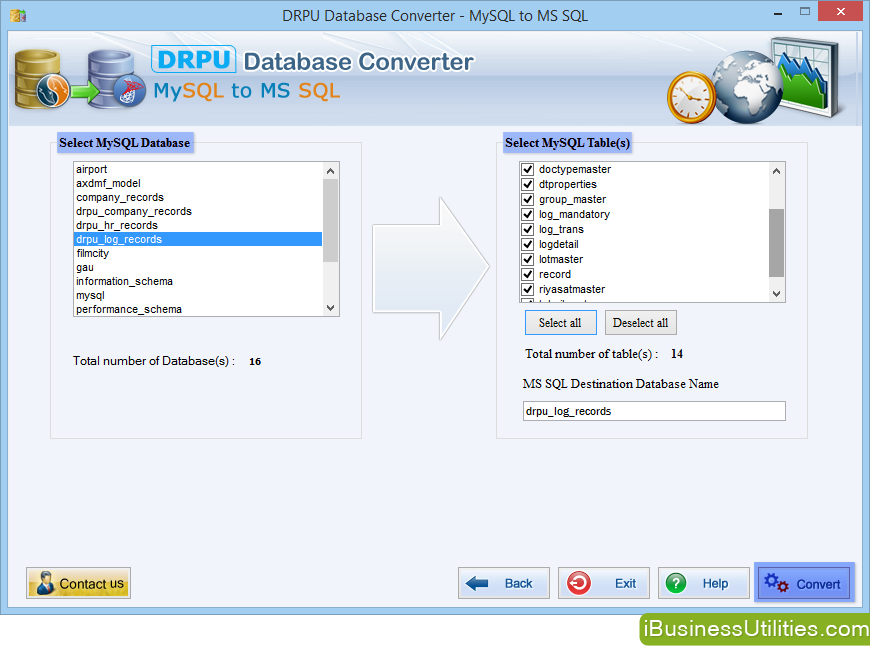Image resolution: width=870 pixels, height=650 pixels.
Task: Click the Select all button
Action: pos(560,323)
